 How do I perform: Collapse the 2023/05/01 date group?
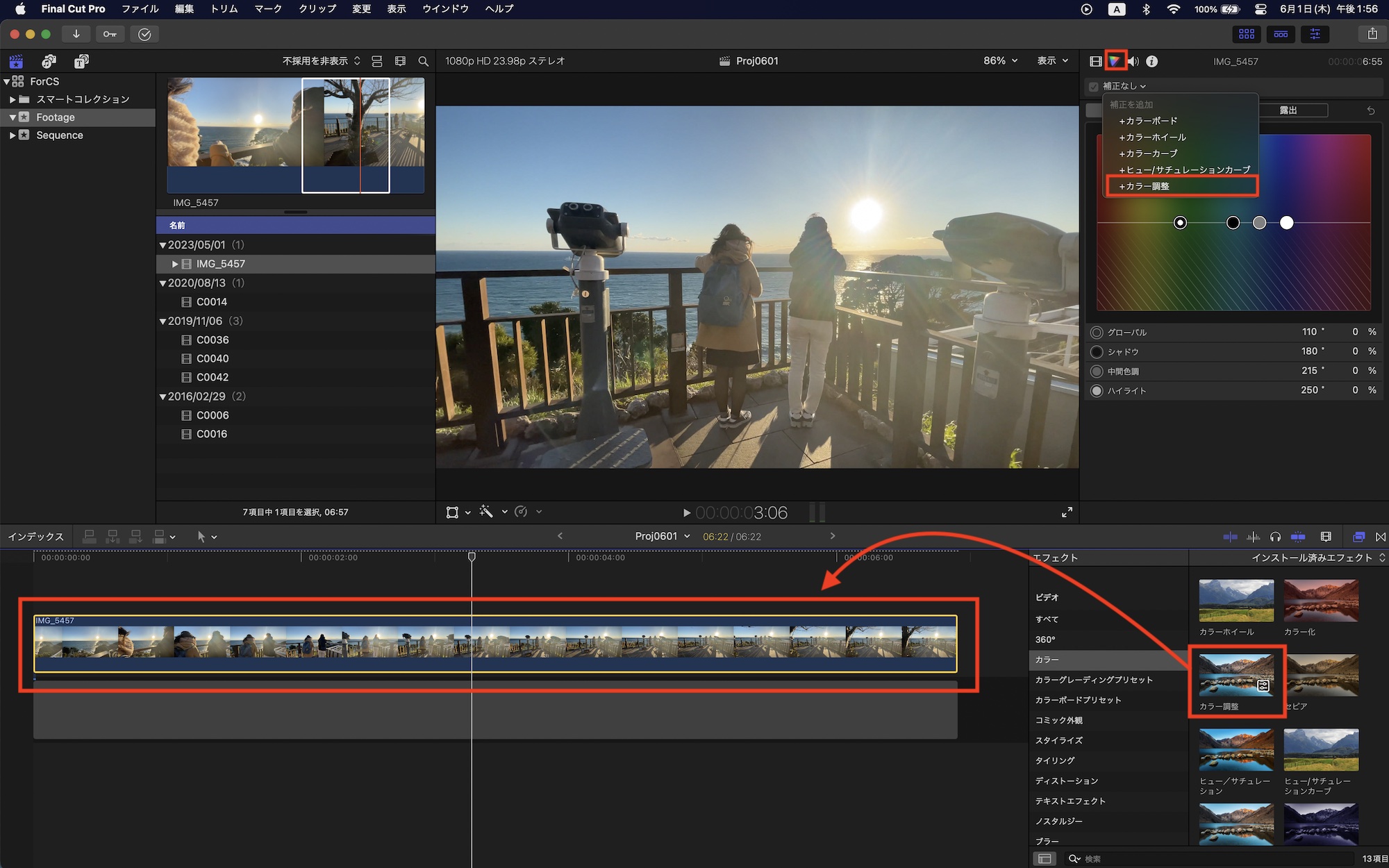(163, 244)
